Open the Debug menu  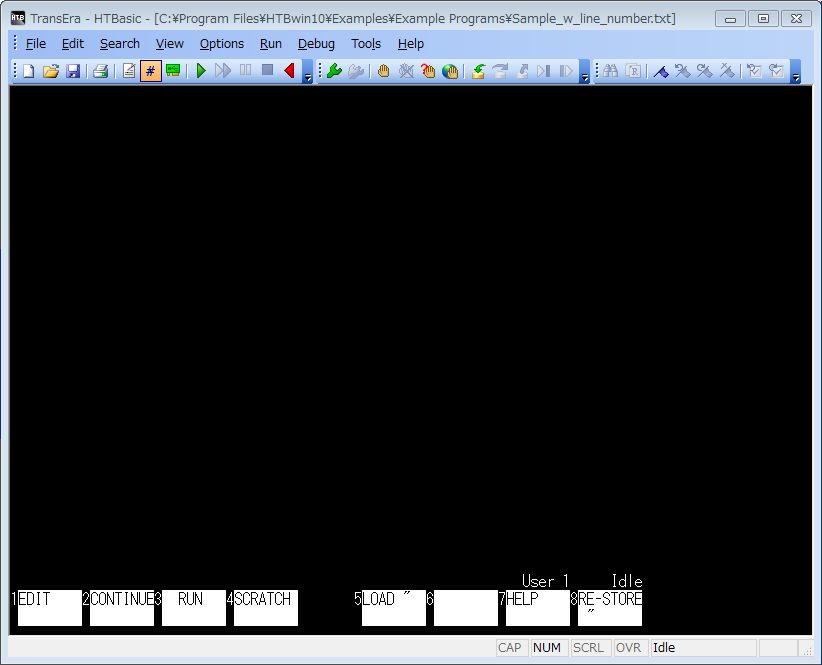316,43
